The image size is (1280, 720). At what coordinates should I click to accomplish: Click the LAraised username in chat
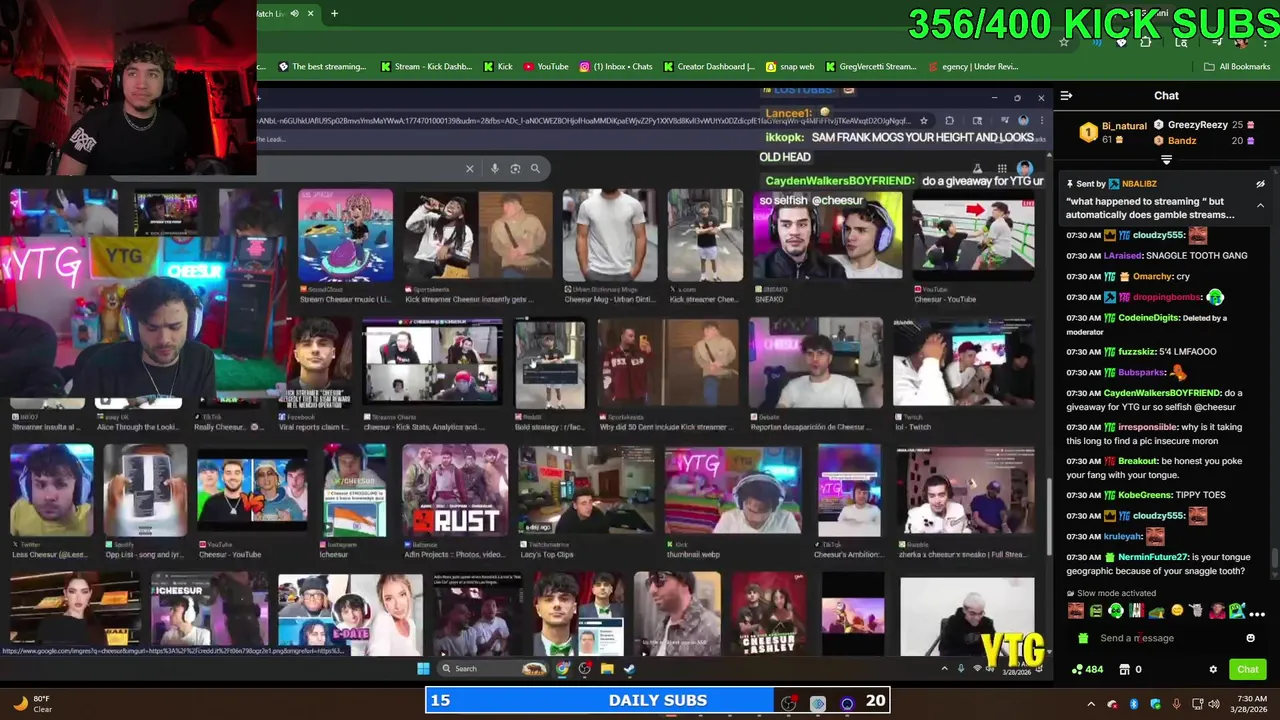[1123, 256]
